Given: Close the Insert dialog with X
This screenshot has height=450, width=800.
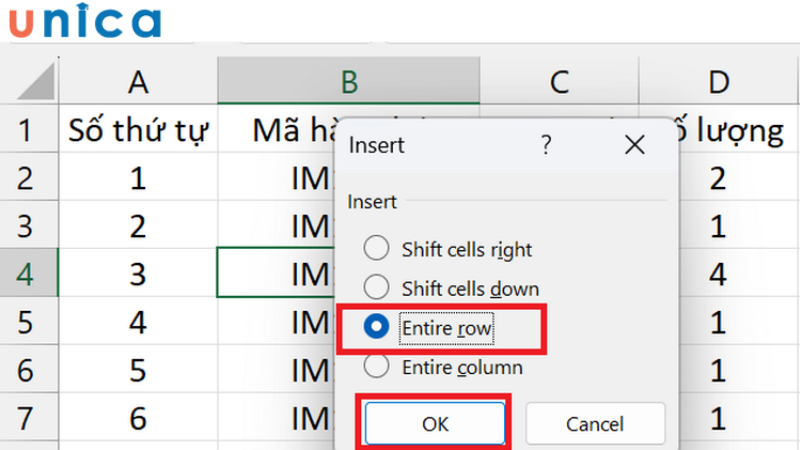Looking at the screenshot, I should point(634,145).
